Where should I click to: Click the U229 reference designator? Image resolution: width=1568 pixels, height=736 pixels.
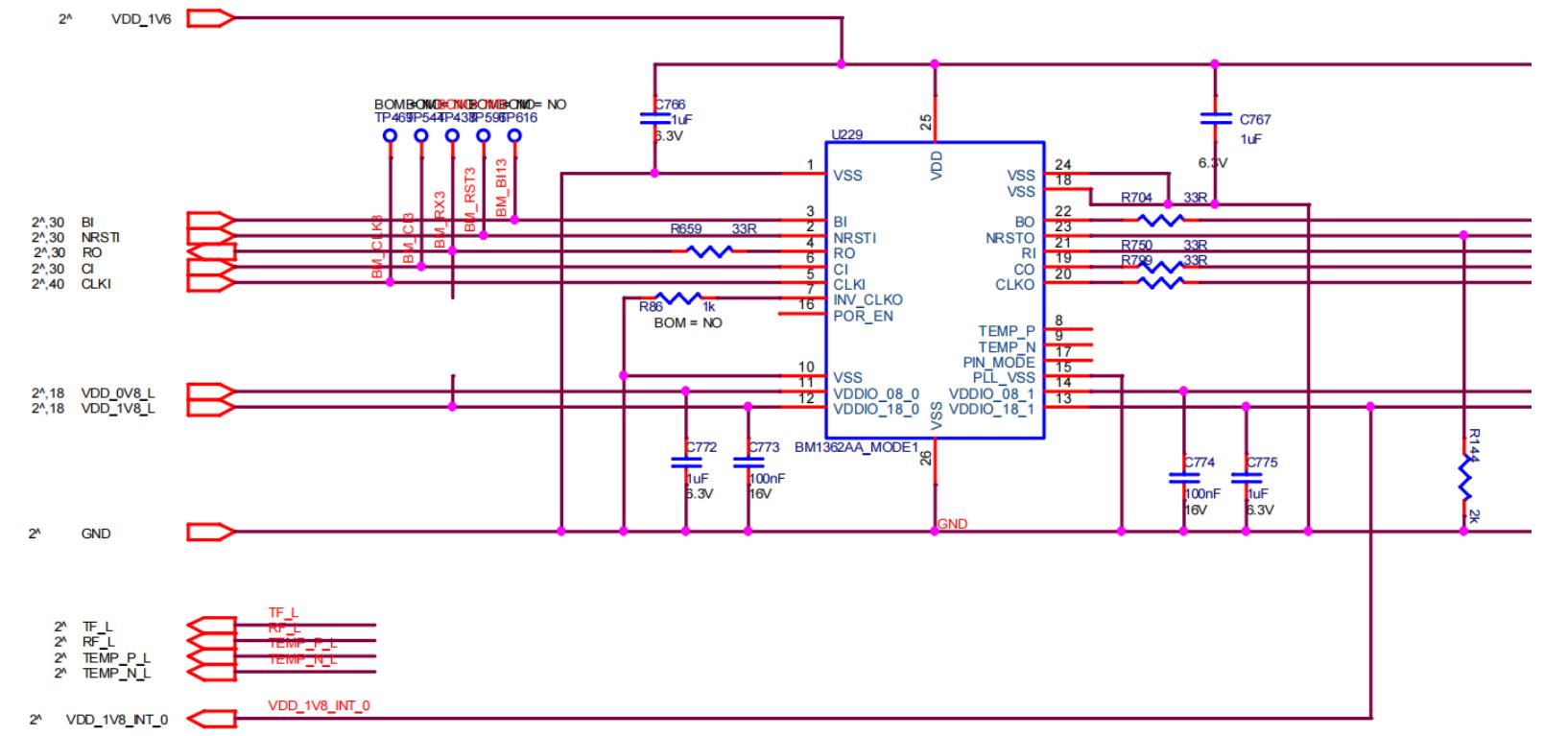click(x=847, y=135)
